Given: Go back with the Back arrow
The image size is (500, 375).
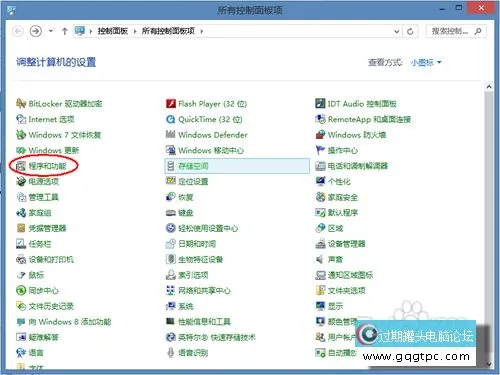Looking at the screenshot, I should (18, 31).
